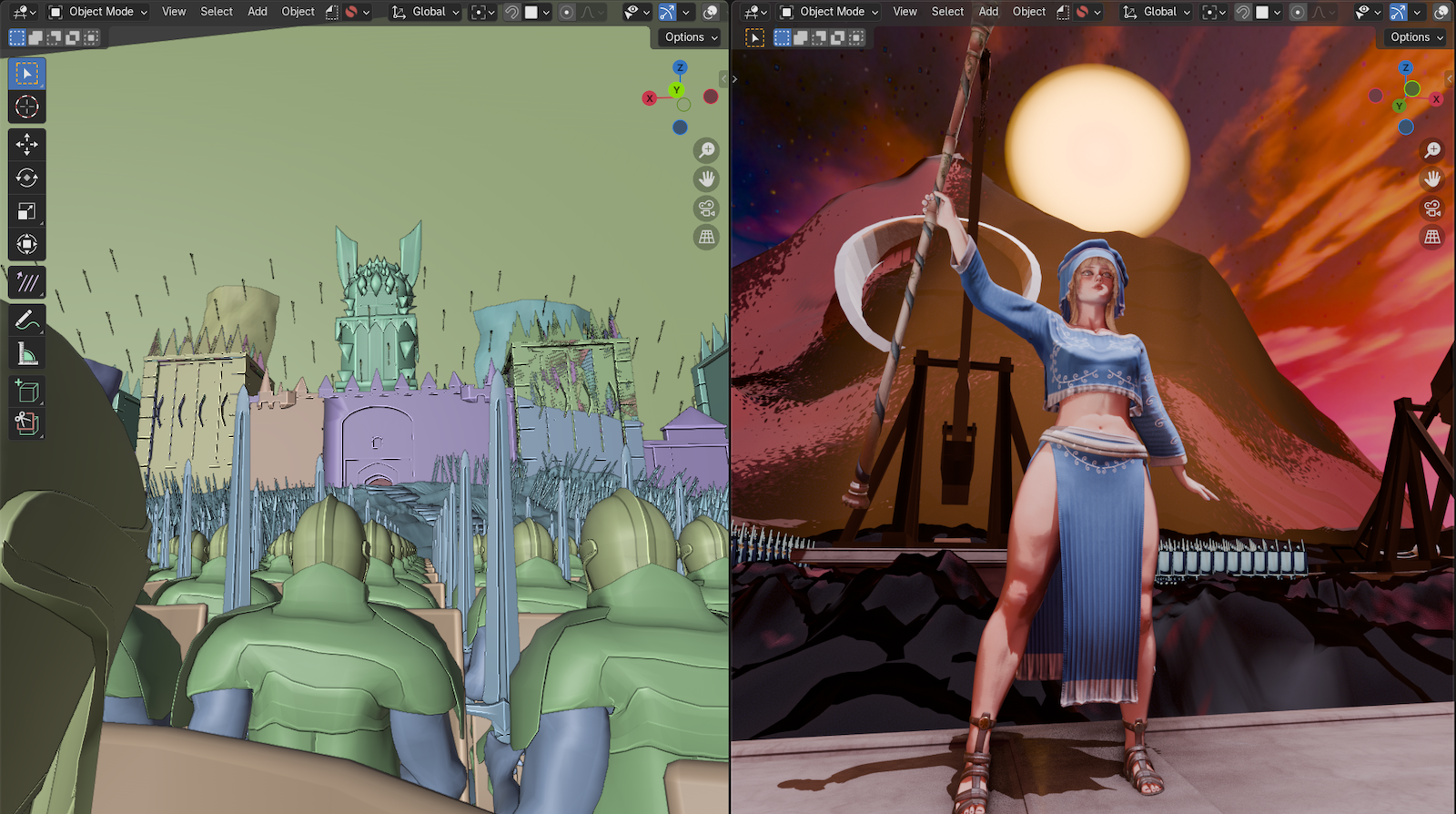Pick the Add Cube tool
This screenshot has width=1456, height=814.
tap(26, 392)
